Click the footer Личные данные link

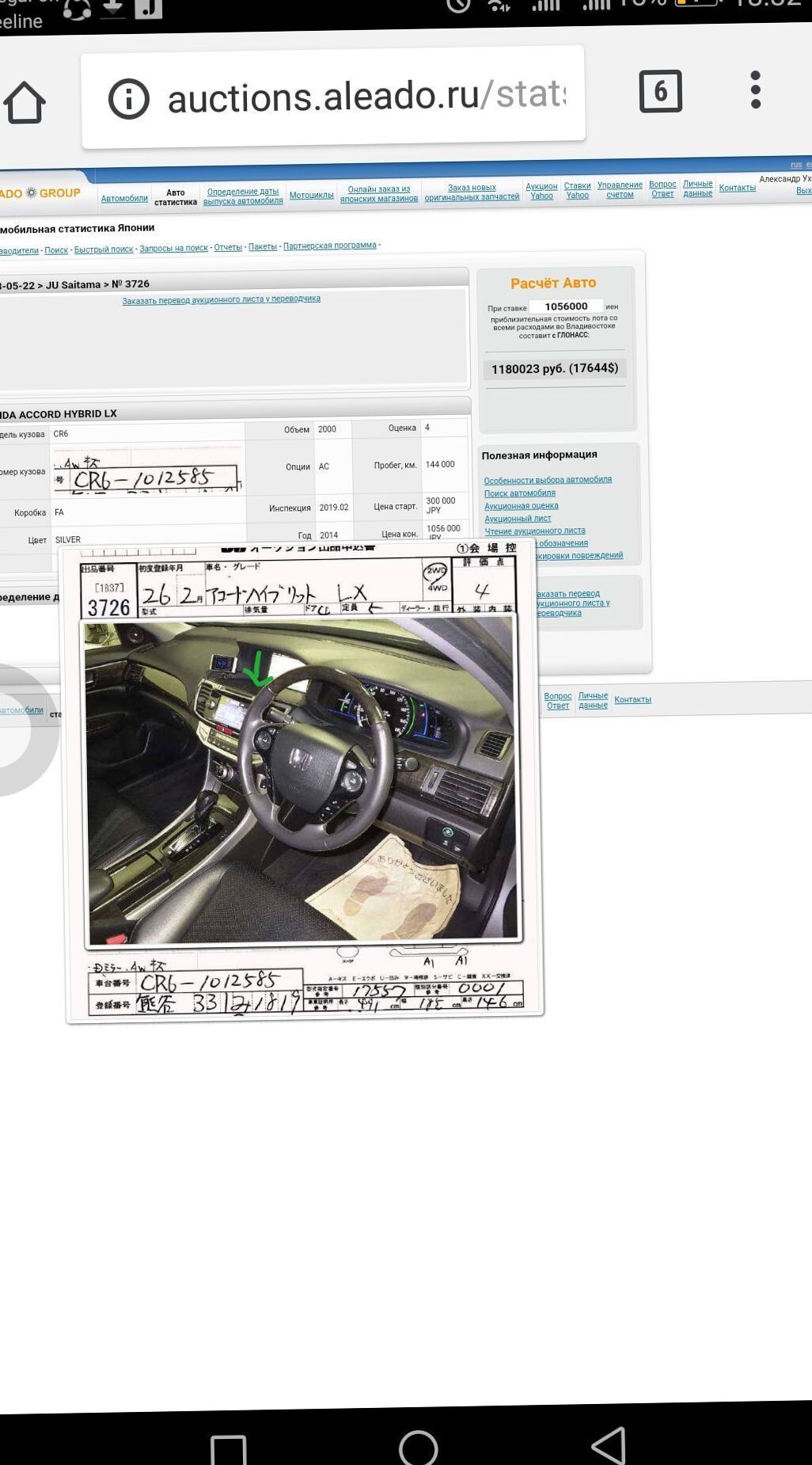593,700
